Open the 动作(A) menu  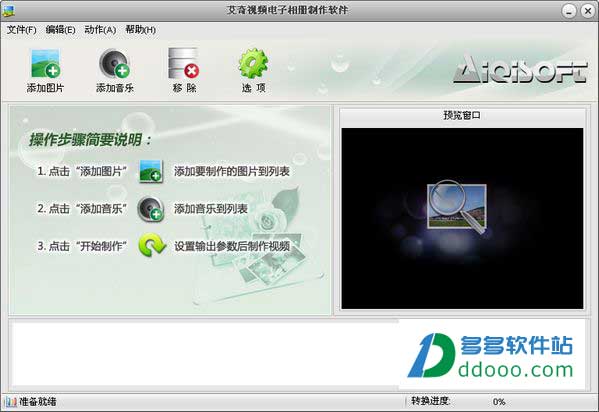click(x=100, y=30)
